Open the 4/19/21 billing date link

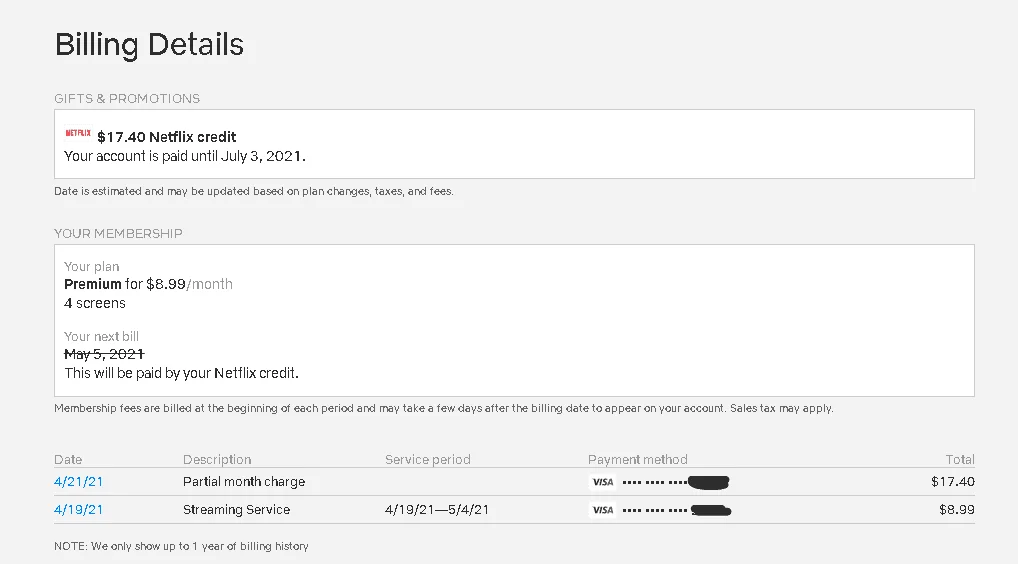[79, 509]
